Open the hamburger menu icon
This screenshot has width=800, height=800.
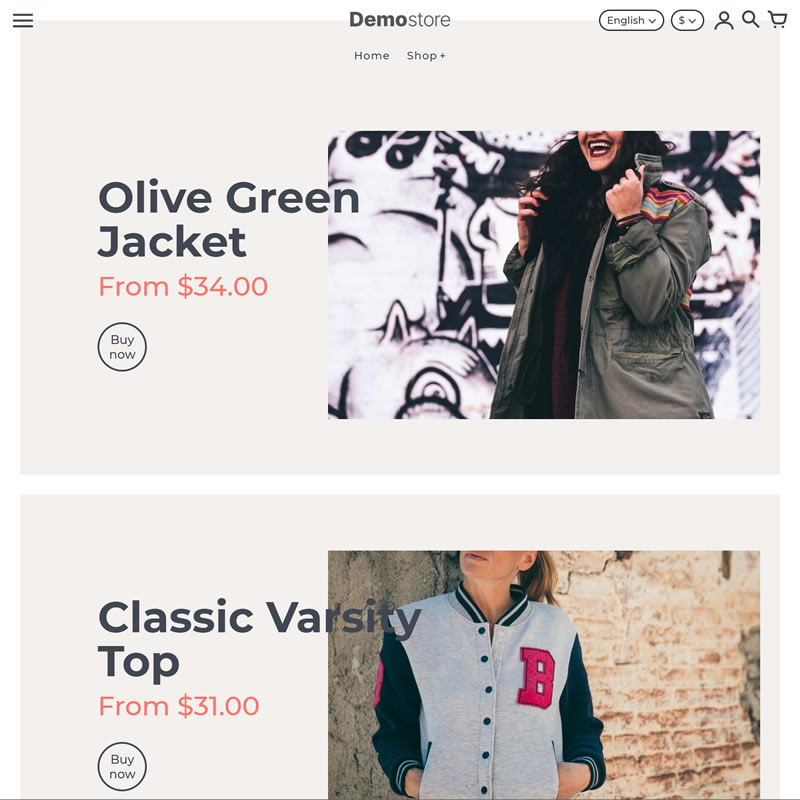tap(23, 20)
